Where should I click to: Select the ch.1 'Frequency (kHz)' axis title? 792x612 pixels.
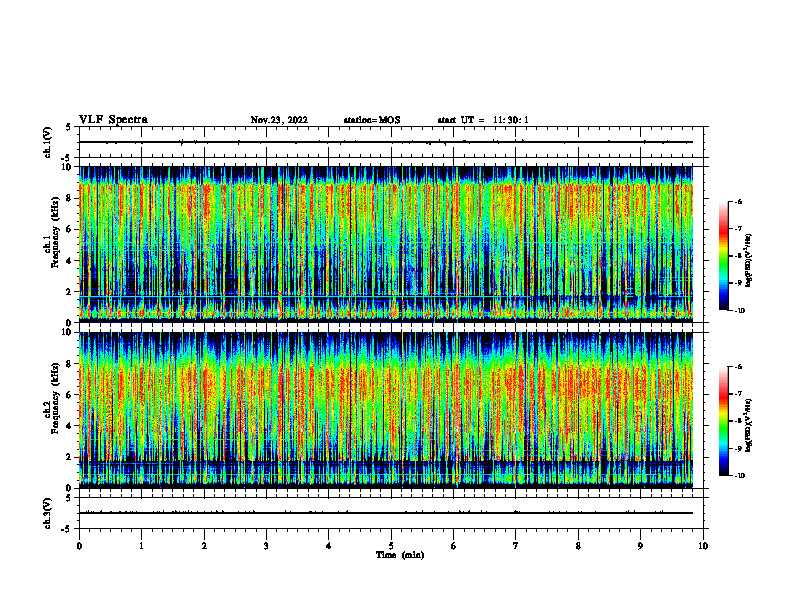point(55,232)
